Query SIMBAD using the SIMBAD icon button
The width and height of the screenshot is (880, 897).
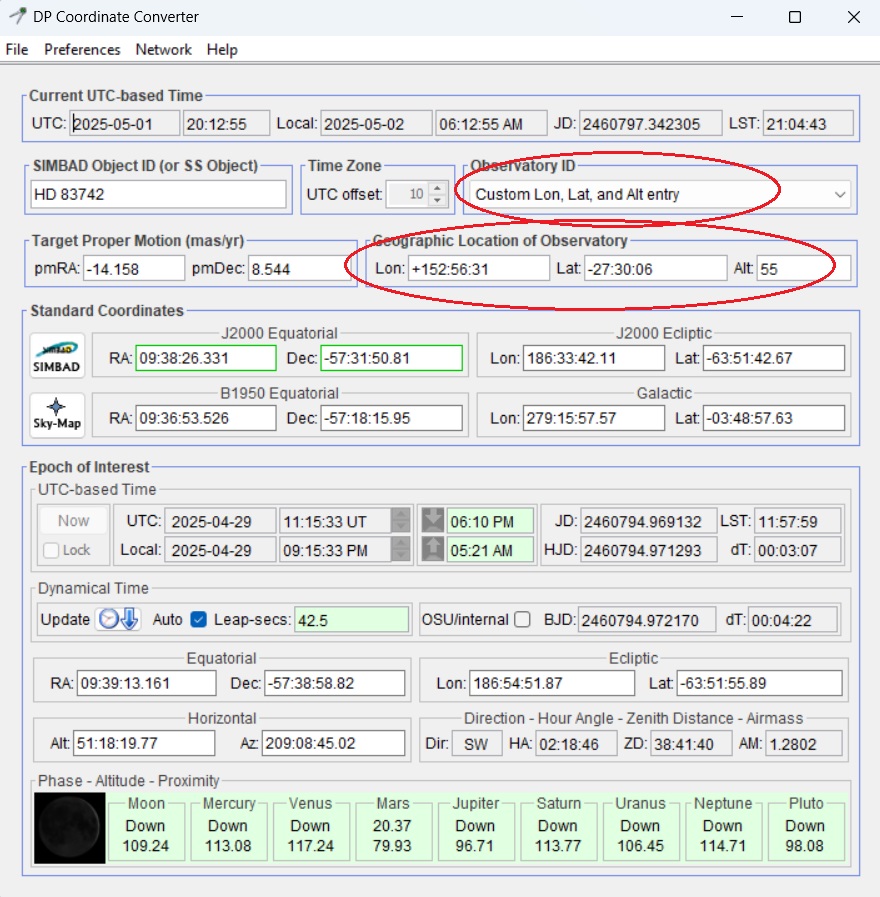[x=57, y=356]
